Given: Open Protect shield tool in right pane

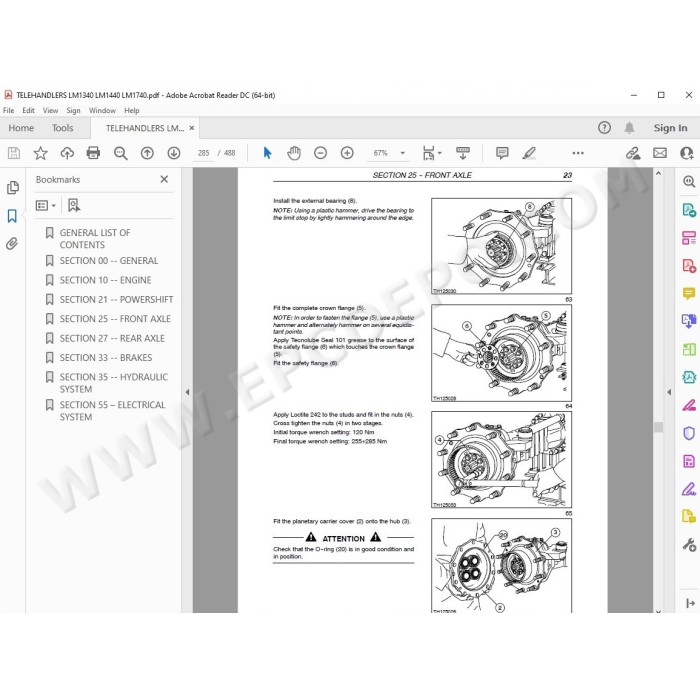Looking at the screenshot, I should [689, 433].
